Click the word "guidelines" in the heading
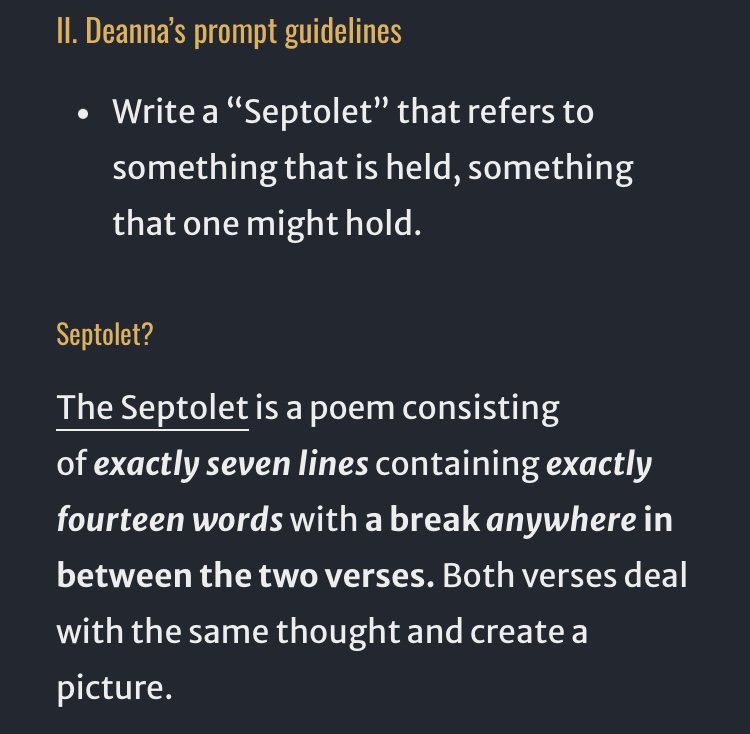Viewport: 750px width, 734px height. click(343, 31)
